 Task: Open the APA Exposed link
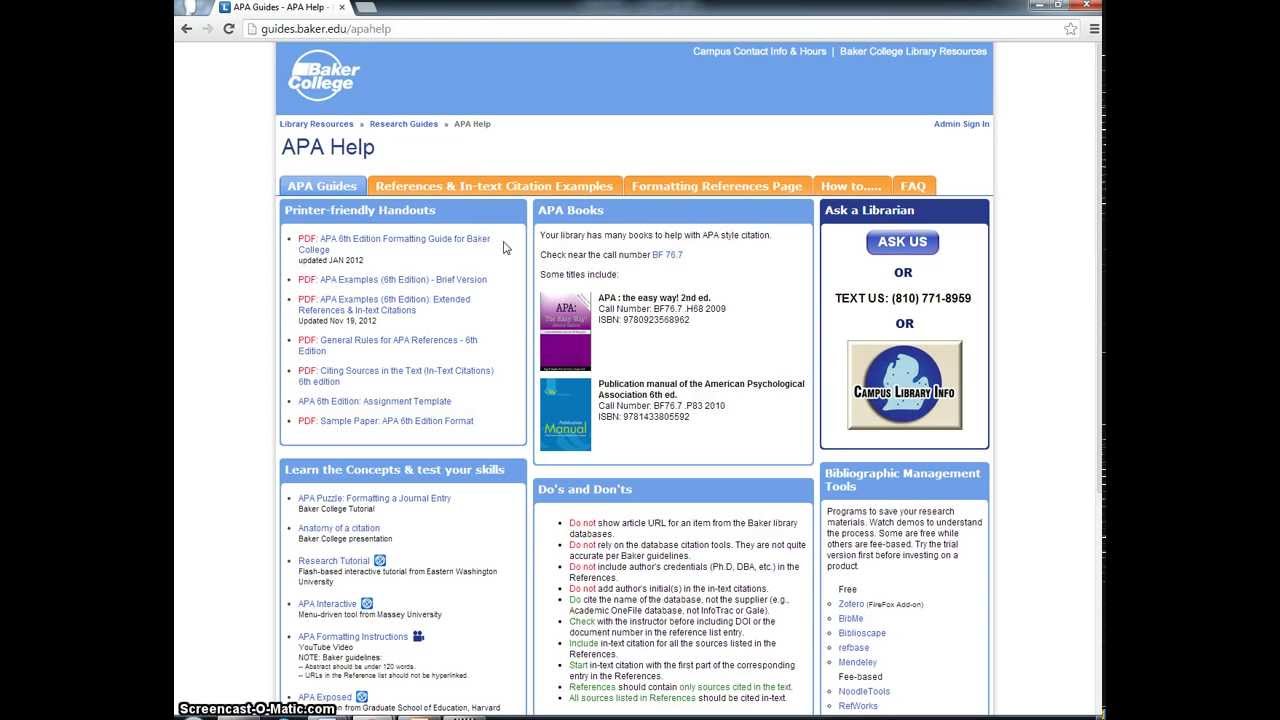[325, 697]
